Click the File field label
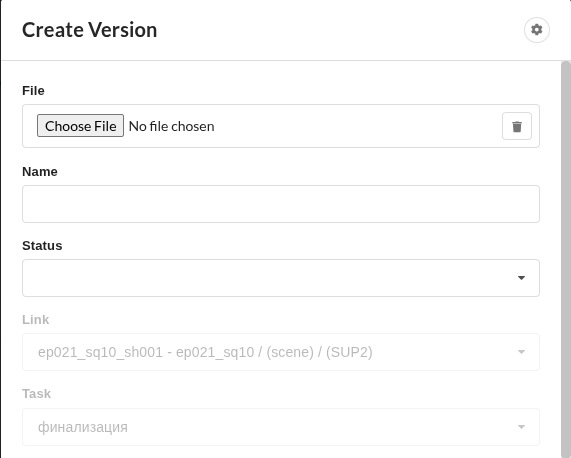Viewport: 571px width, 458px height. pos(33,91)
